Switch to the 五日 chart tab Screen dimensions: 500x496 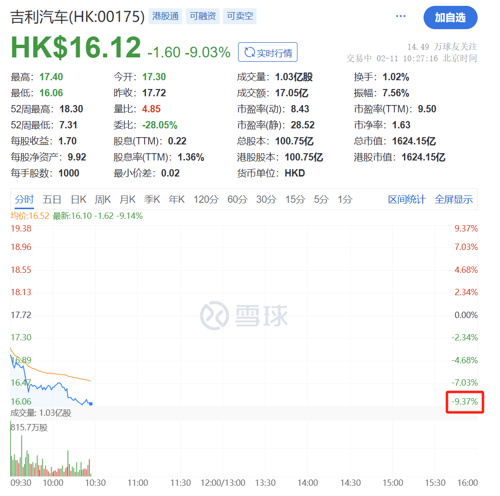coord(52,199)
